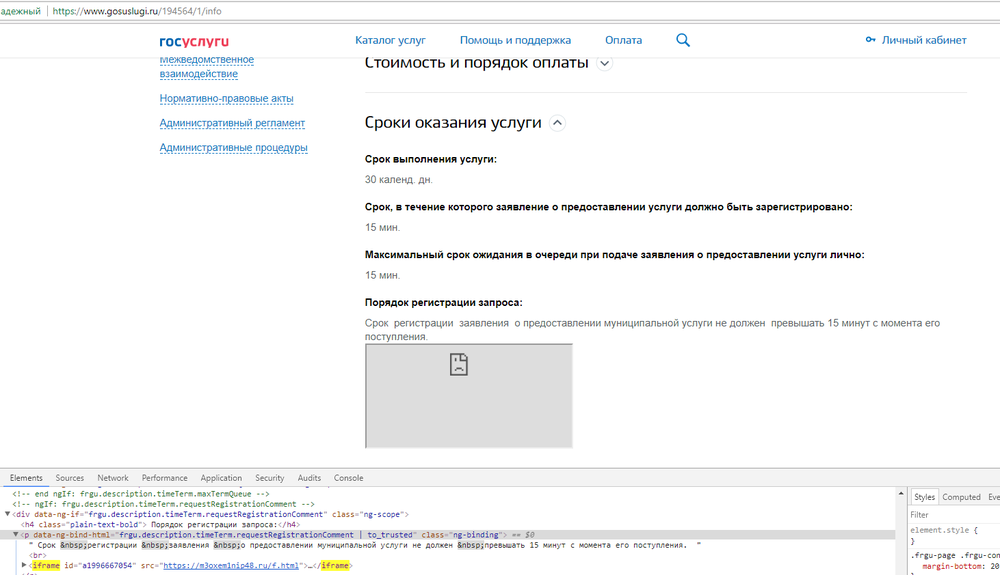Open Личный кабинет link
Image resolution: width=1000 pixels, height=575 pixels.
[924, 40]
